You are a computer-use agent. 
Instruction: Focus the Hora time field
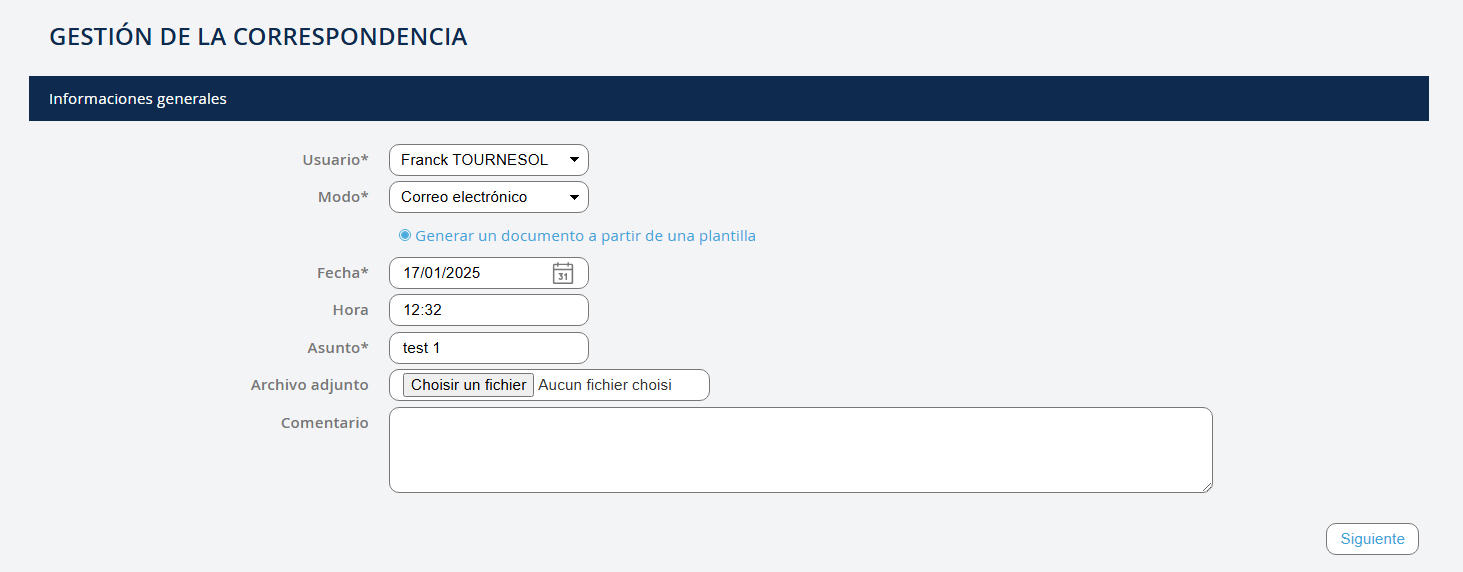tap(488, 310)
